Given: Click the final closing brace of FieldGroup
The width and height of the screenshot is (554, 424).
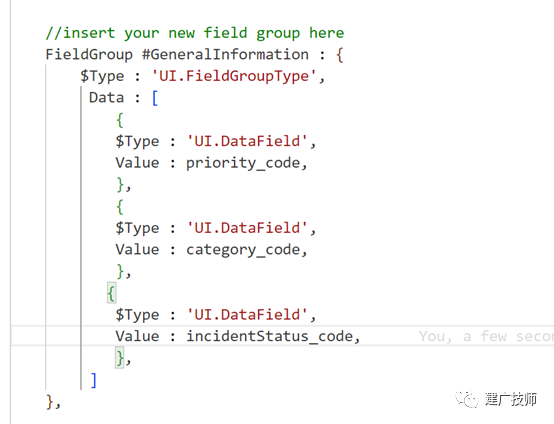Looking at the screenshot, I should tap(50, 402).
